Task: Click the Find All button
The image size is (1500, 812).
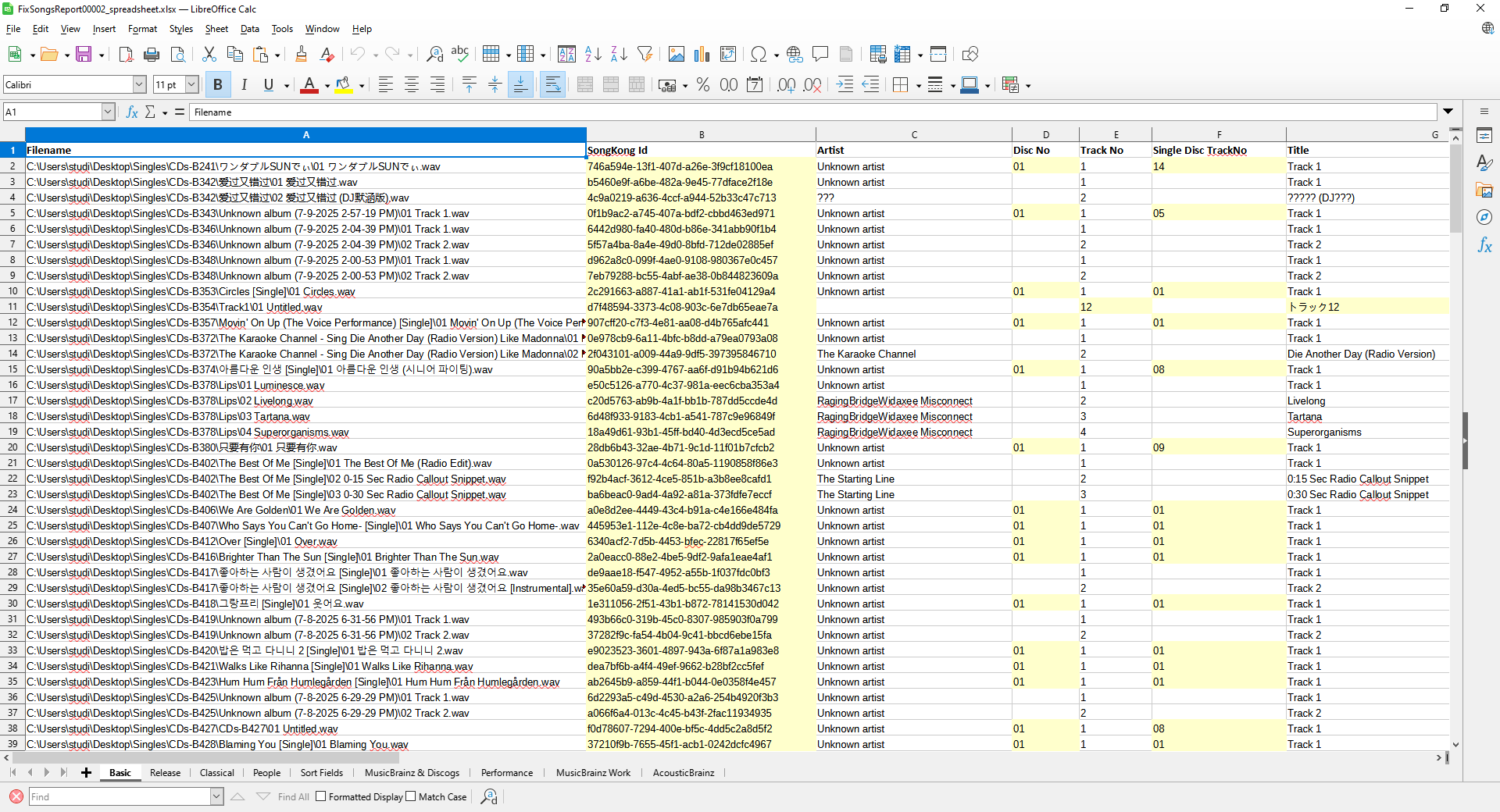Action: pos(294,796)
